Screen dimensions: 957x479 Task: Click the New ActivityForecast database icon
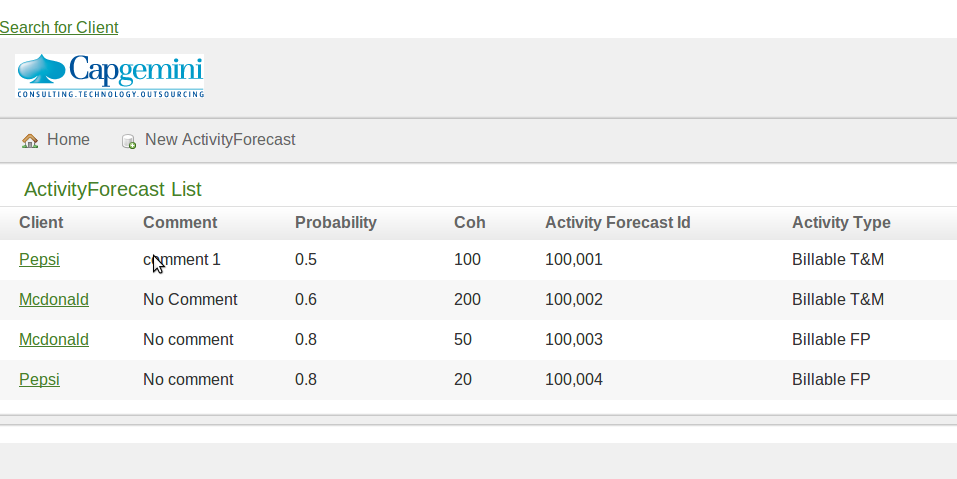[x=129, y=142]
